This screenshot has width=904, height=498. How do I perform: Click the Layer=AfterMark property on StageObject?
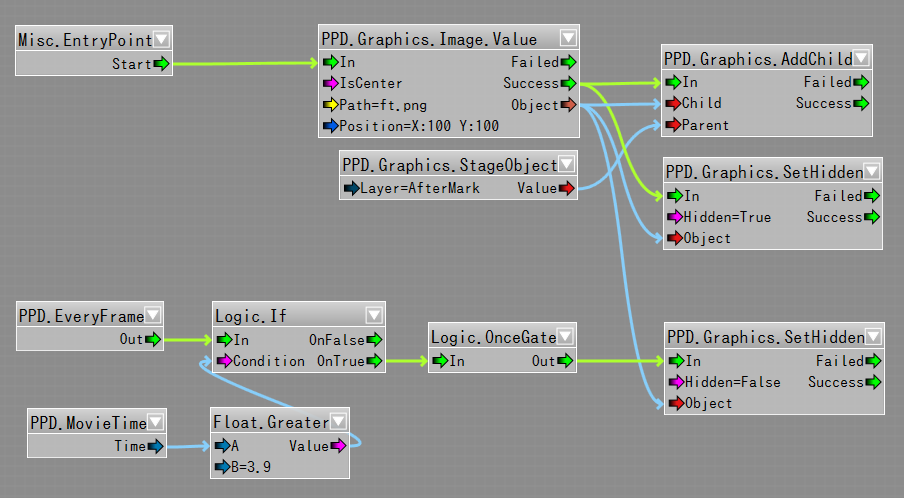(420, 188)
